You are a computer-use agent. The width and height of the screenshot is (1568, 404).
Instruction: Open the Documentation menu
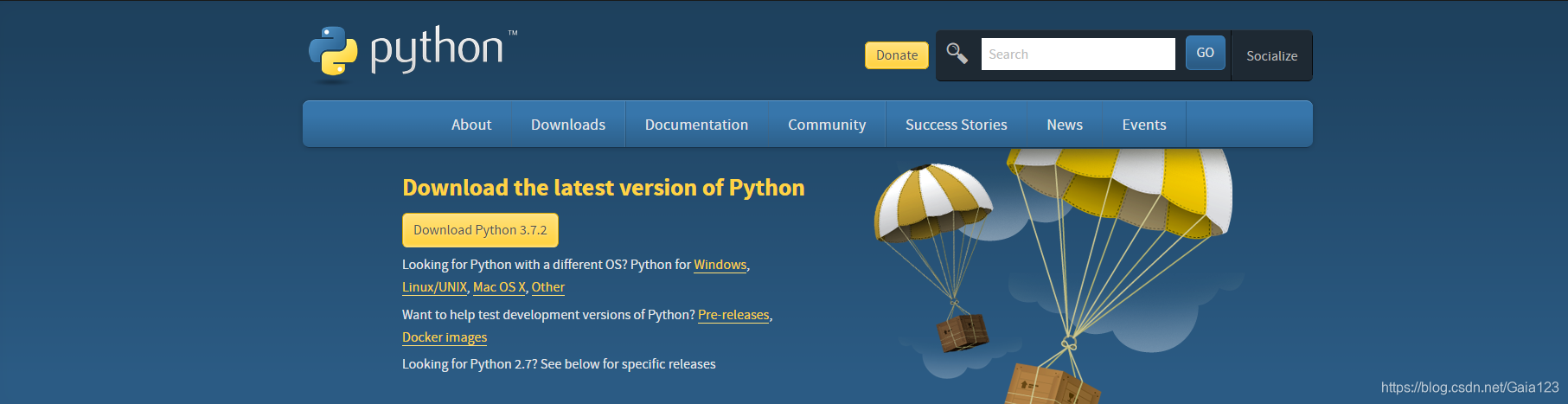coord(696,125)
